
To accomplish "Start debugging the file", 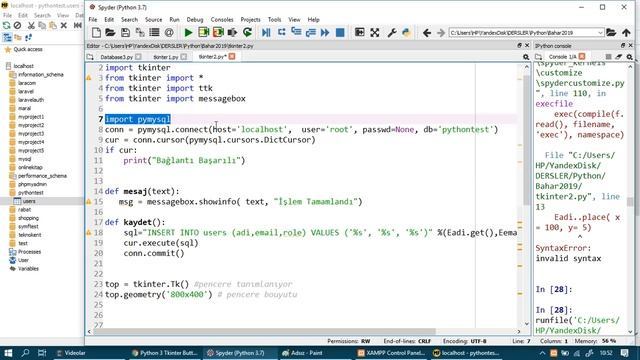I will [266, 33].
